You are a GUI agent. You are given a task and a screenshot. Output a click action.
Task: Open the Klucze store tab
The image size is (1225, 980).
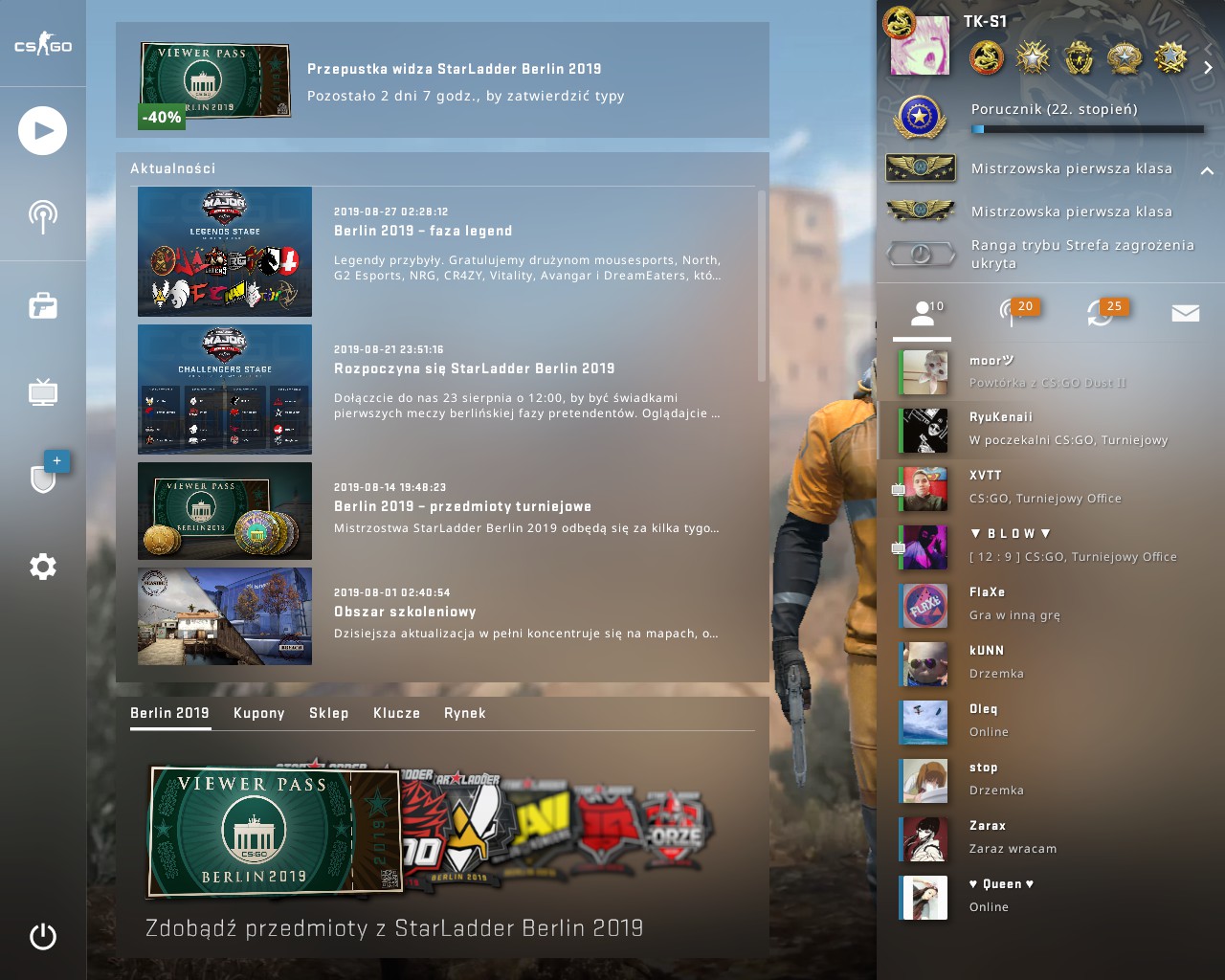[x=397, y=713]
